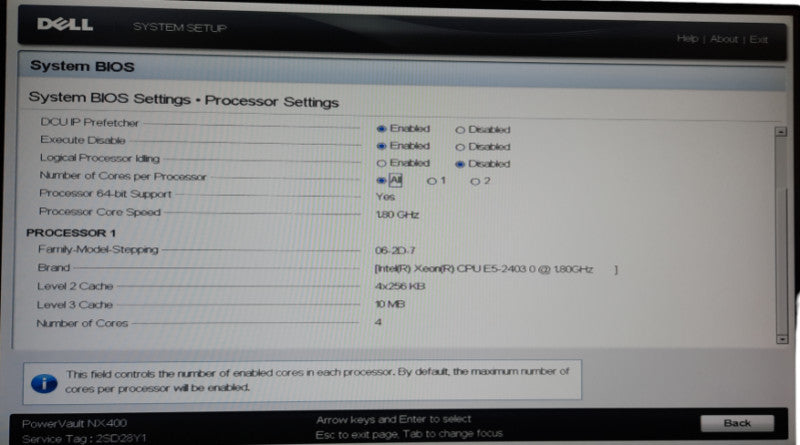Open the Help link in header
Viewport: 800px width, 445px height.
click(687, 39)
